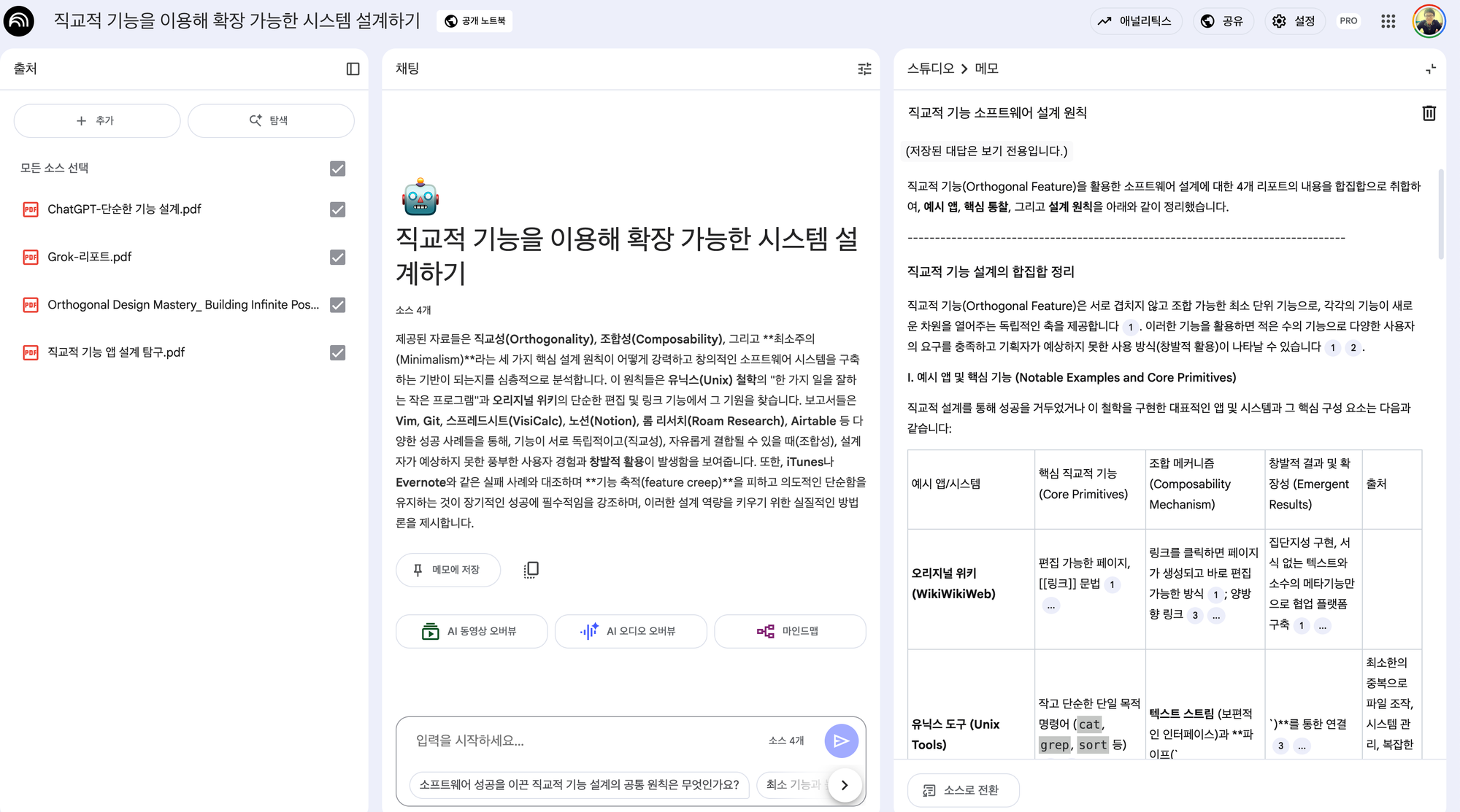Show next suggested questions with chevron
This screenshot has height=812, width=1460.
pos(845,785)
